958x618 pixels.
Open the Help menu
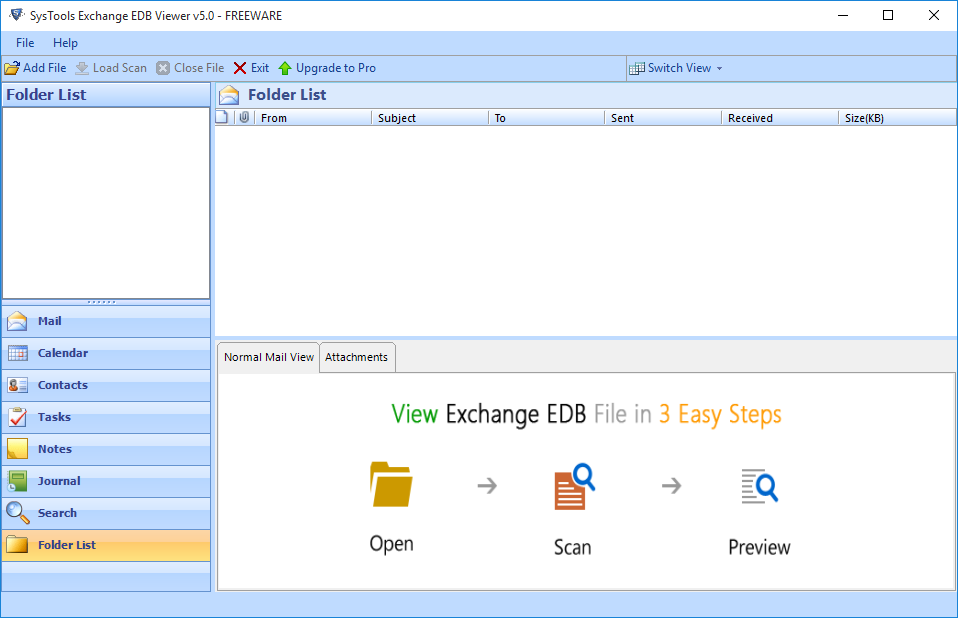click(65, 43)
